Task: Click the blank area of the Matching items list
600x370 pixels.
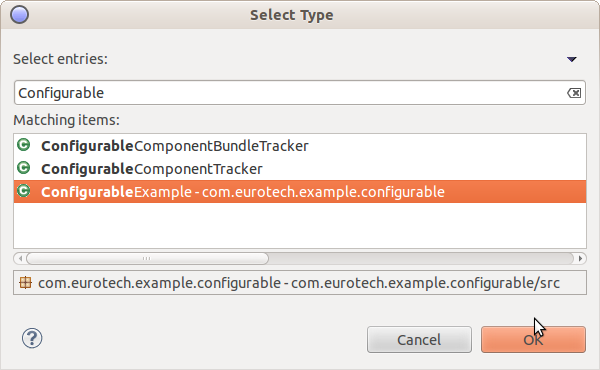Action: tap(300, 226)
